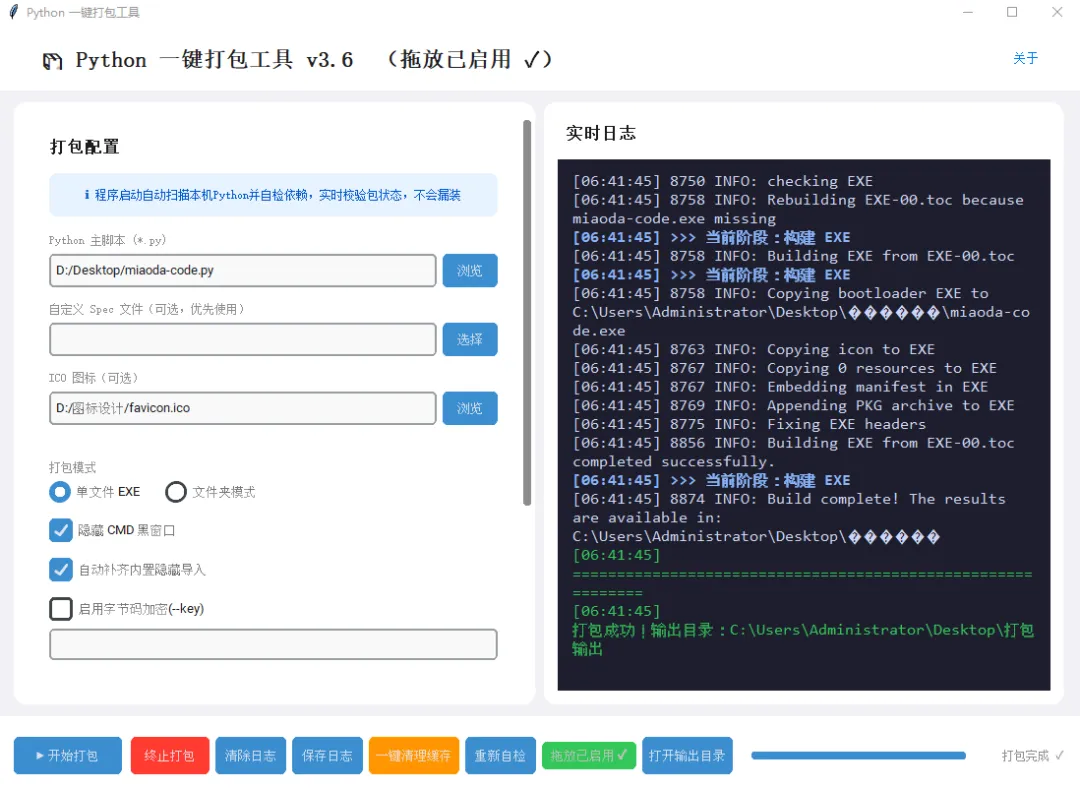The width and height of the screenshot is (1080, 789).
Task: Clear log with 清除日志 button
Action: (250, 755)
